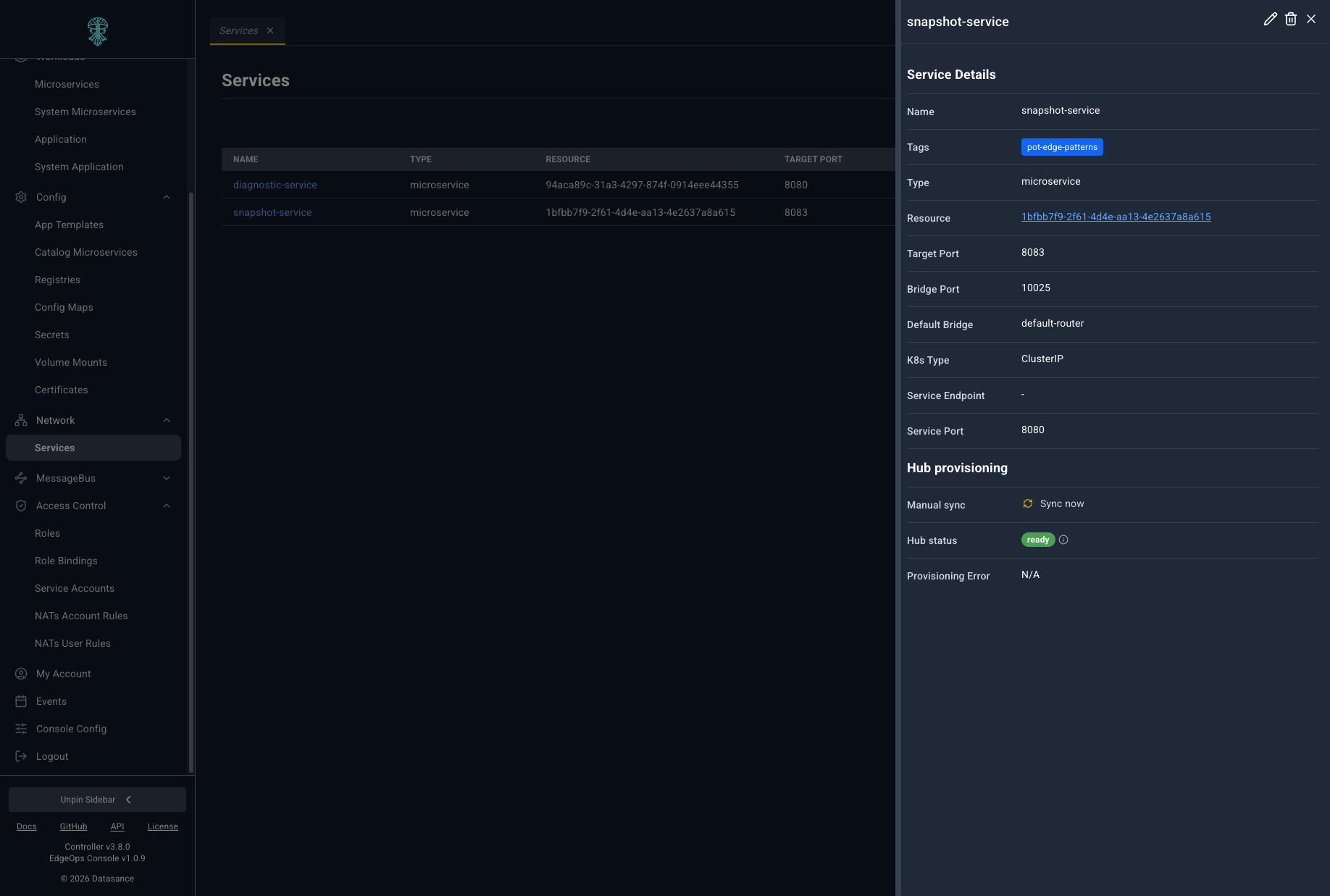Click the Unpin Sidebar chevron arrow

pos(128,800)
